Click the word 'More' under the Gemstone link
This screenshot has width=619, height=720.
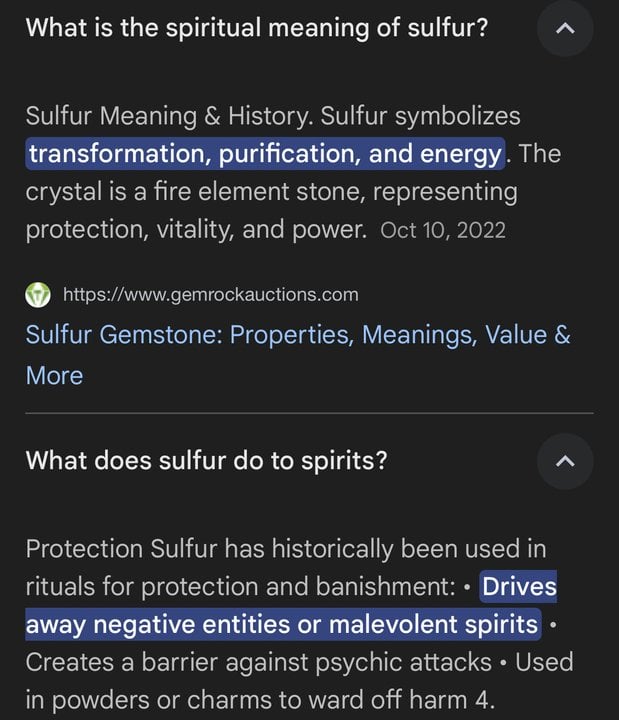54,375
